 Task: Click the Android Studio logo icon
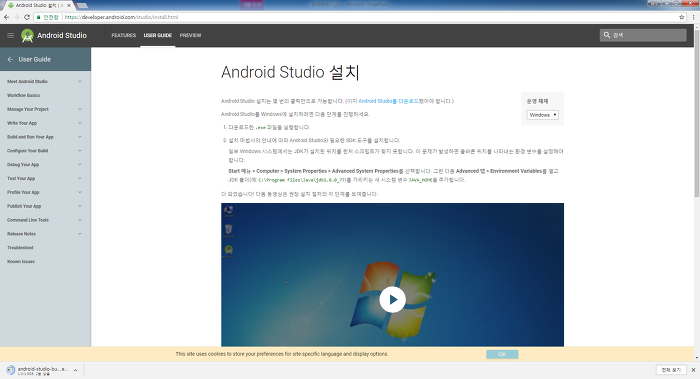tap(27, 36)
